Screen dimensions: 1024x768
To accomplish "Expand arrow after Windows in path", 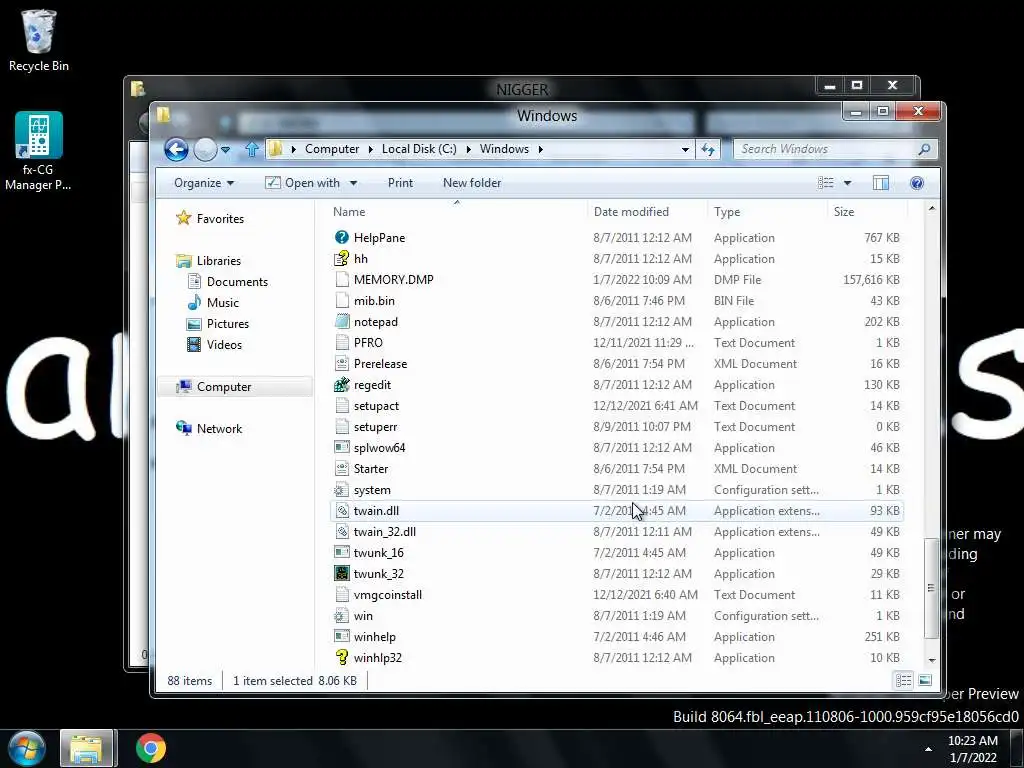I will [x=541, y=149].
